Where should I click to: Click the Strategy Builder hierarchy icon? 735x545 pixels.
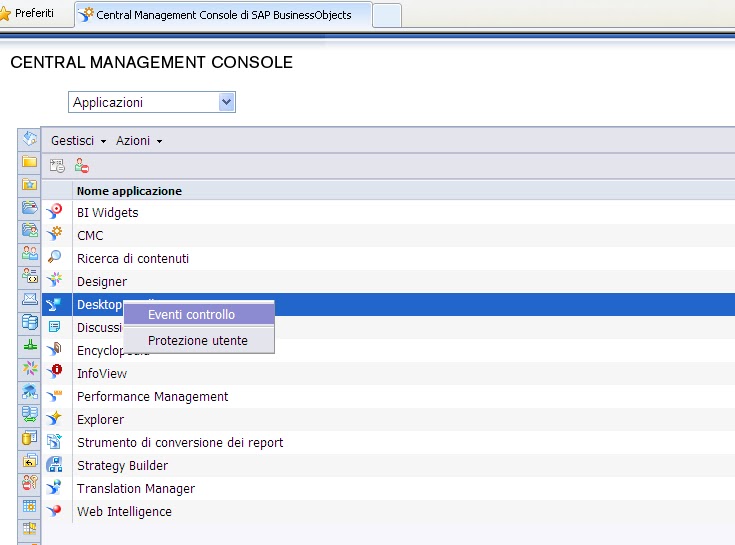(x=54, y=465)
